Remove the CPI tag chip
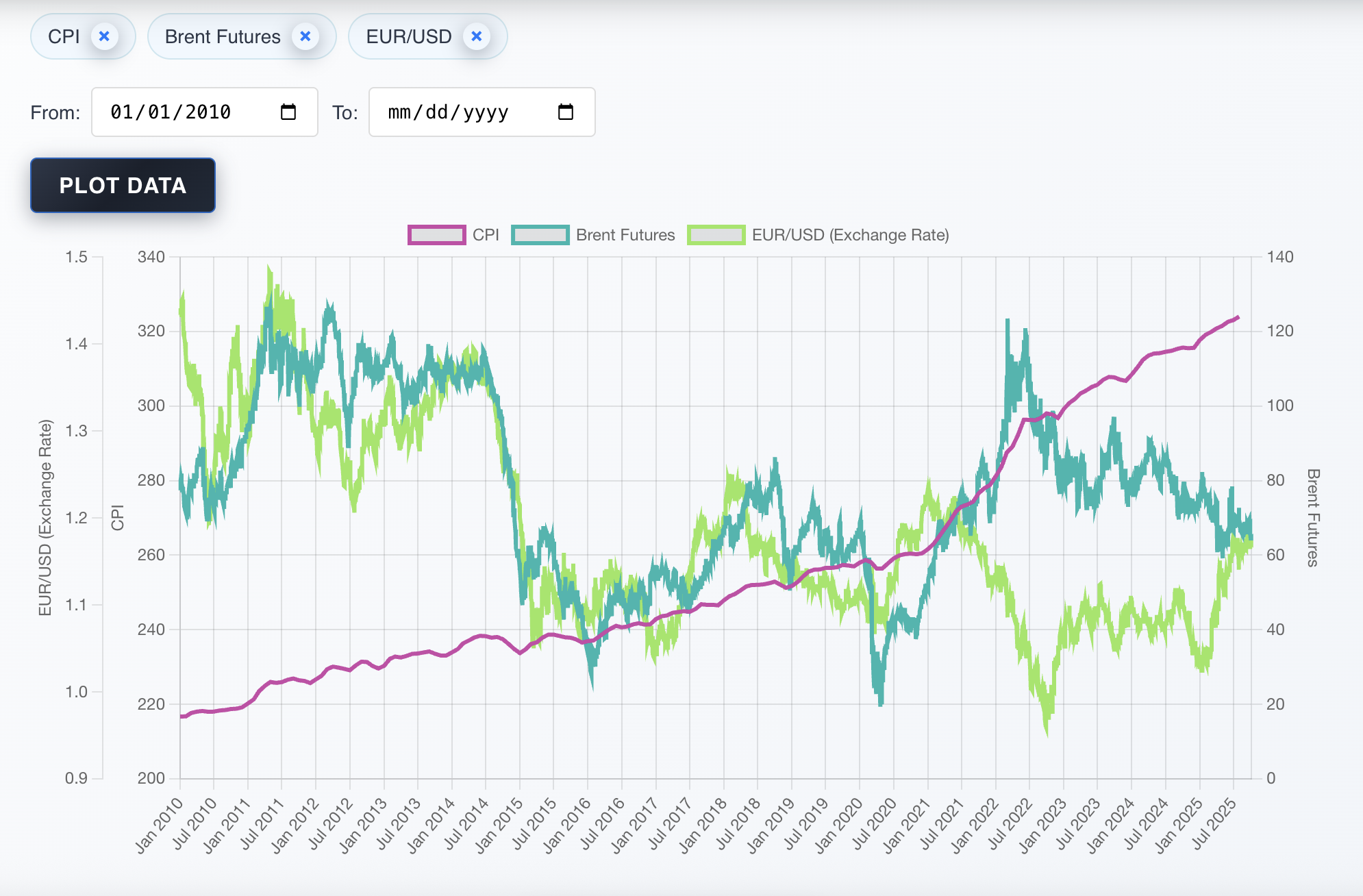Image resolution: width=1363 pixels, height=896 pixels. [x=104, y=36]
